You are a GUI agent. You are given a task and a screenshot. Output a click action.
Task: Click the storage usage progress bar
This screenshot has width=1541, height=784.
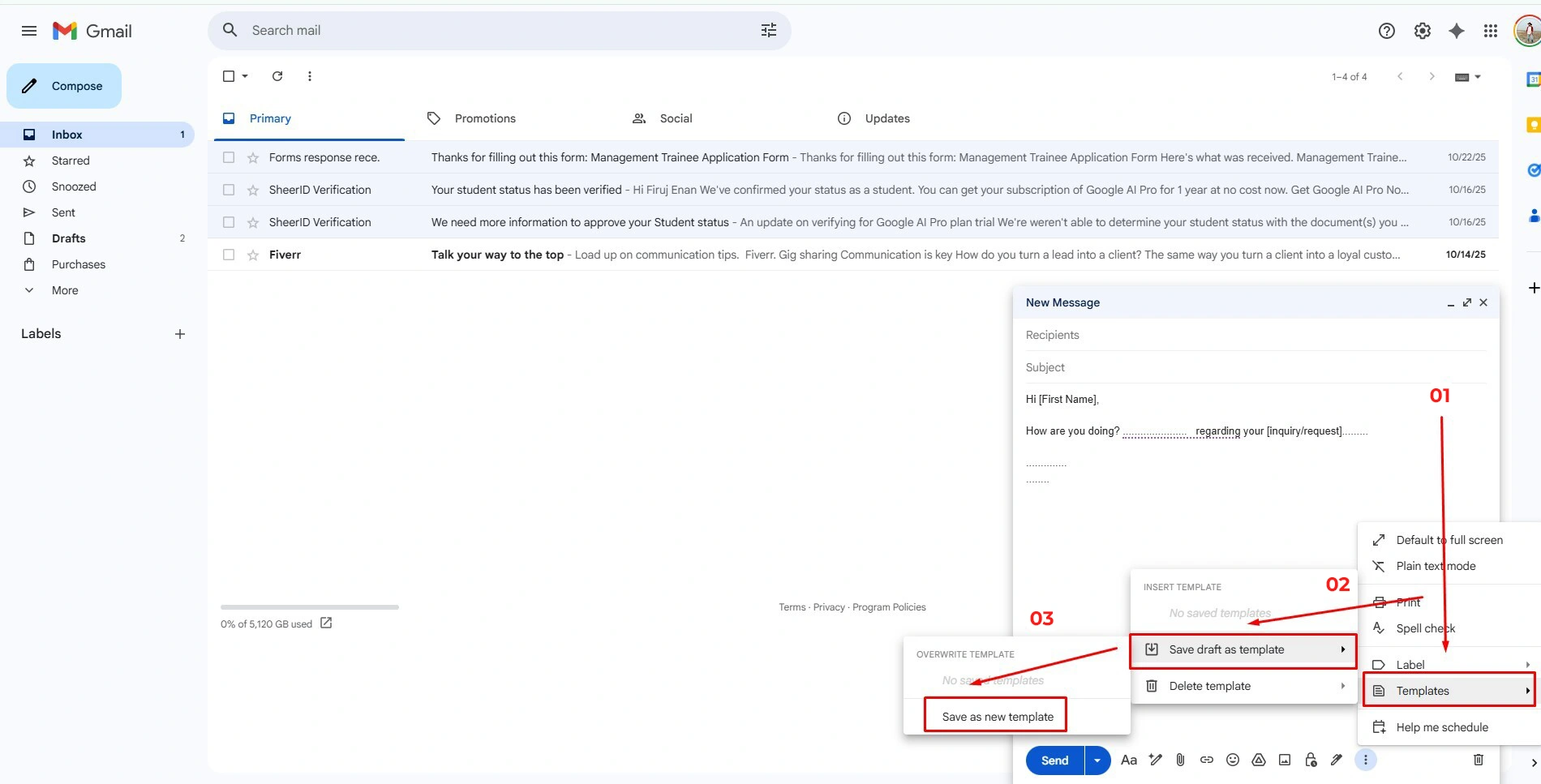[x=310, y=606]
